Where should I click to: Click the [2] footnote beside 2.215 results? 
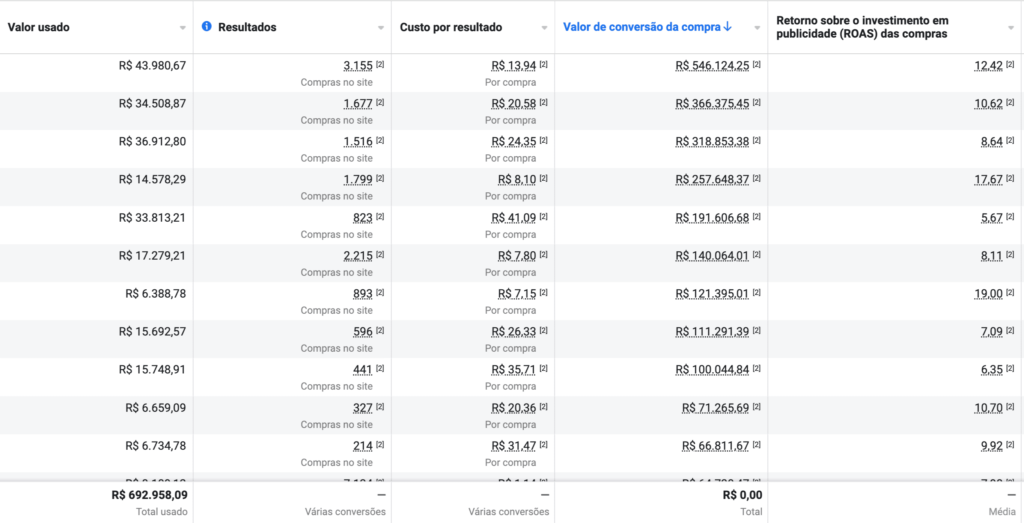pyautogui.click(x=380, y=255)
